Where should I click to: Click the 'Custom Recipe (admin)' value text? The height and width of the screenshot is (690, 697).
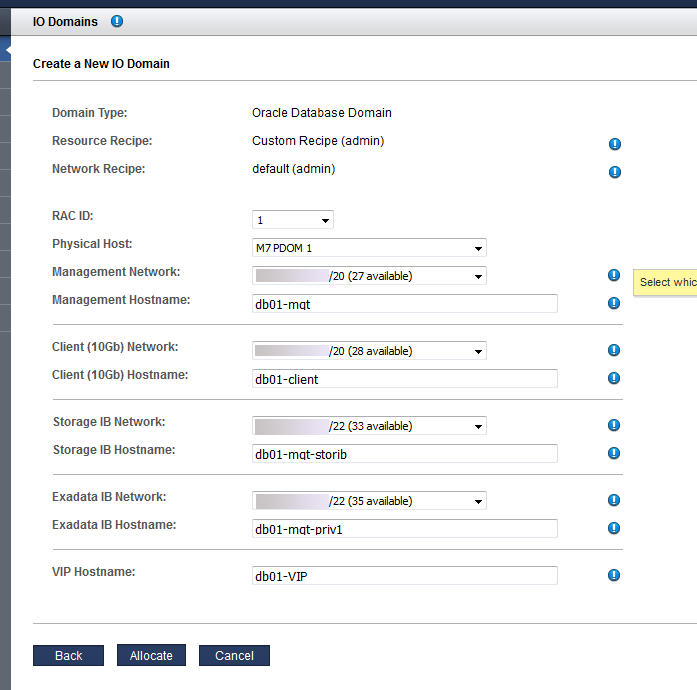318,141
